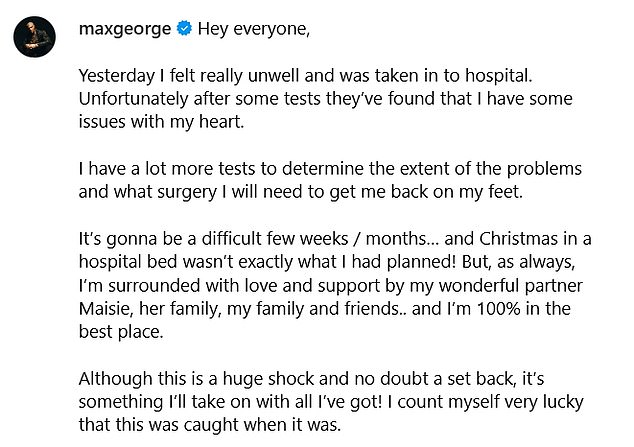Click the maxgeorge username link

pyautogui.click(x=125, y=29)
